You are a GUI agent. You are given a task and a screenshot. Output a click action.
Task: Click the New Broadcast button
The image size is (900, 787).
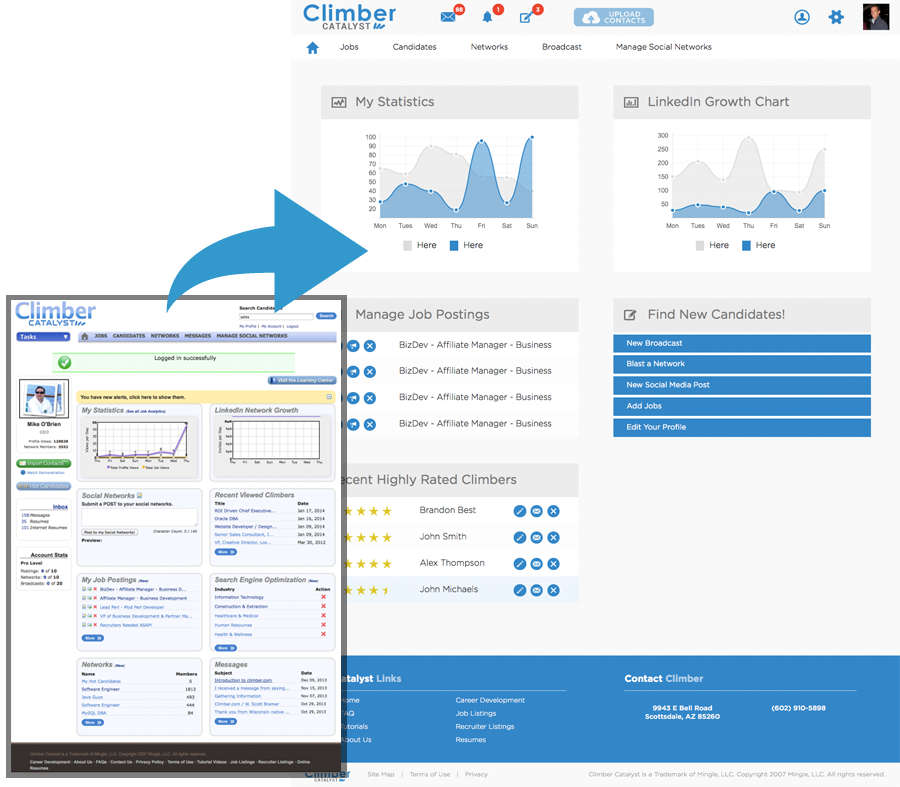click(741, 343)
